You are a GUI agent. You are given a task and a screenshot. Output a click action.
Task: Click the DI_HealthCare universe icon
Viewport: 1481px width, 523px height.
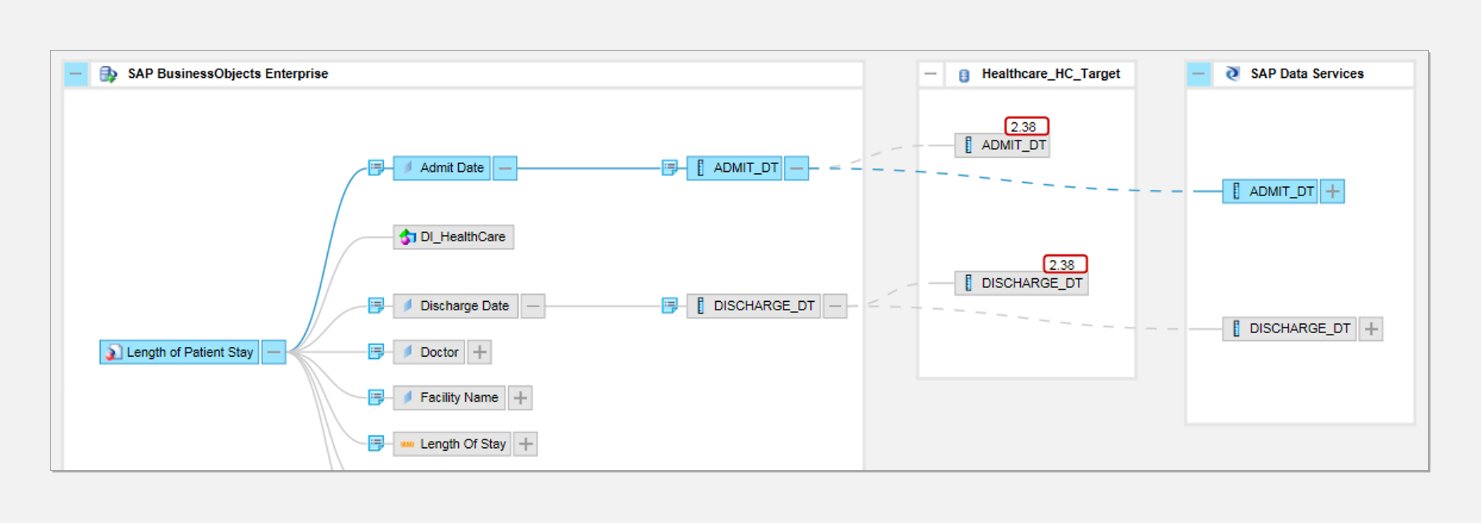pos(407,237)
